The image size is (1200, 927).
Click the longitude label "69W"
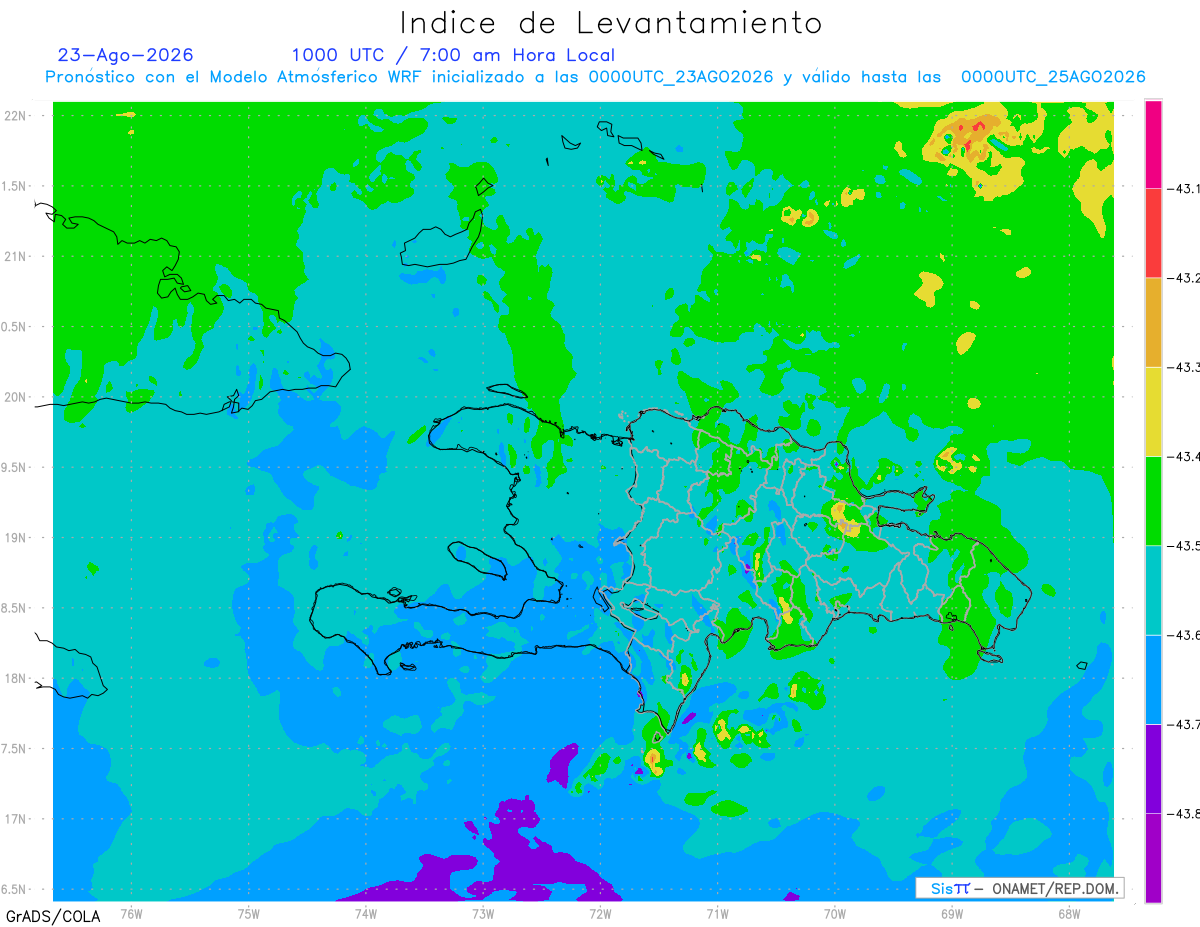point(952,912)
